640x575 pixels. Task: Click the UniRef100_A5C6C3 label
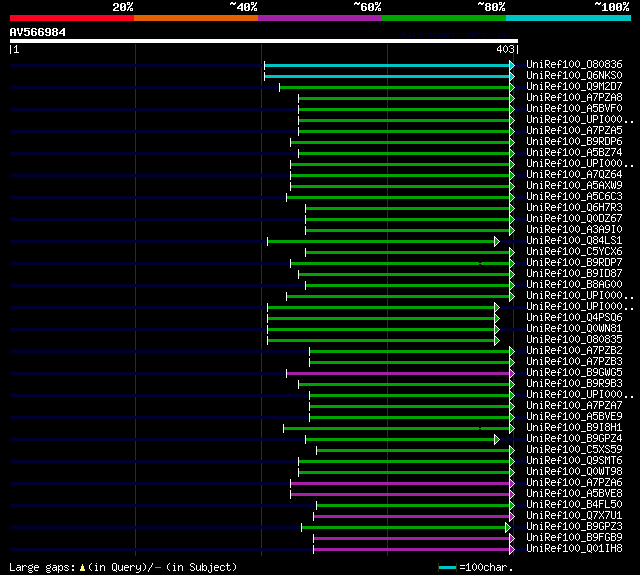[574, 197]
